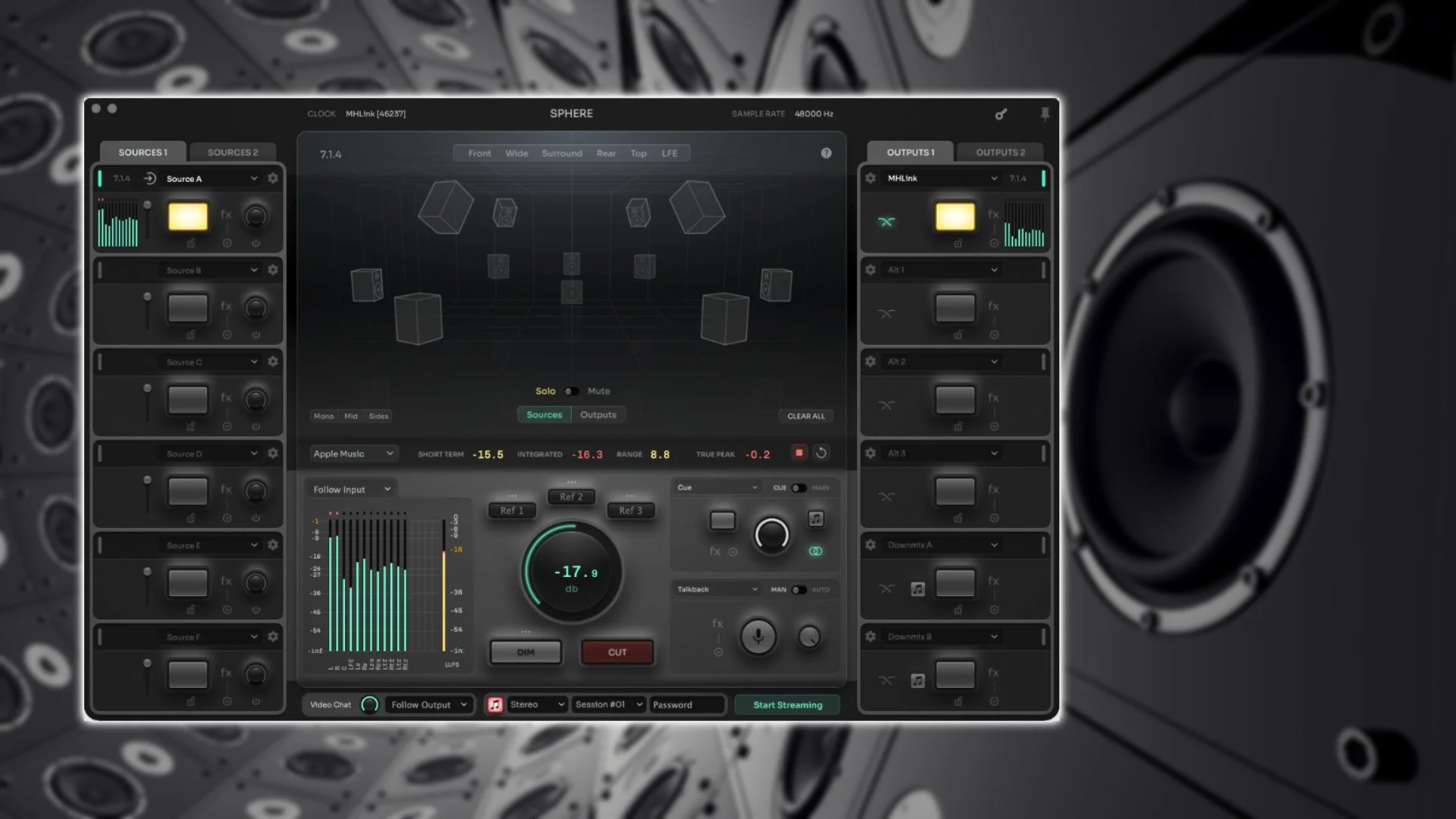The image size is (1456, 819).
Task: Click the Password input field
Action: 686,704
